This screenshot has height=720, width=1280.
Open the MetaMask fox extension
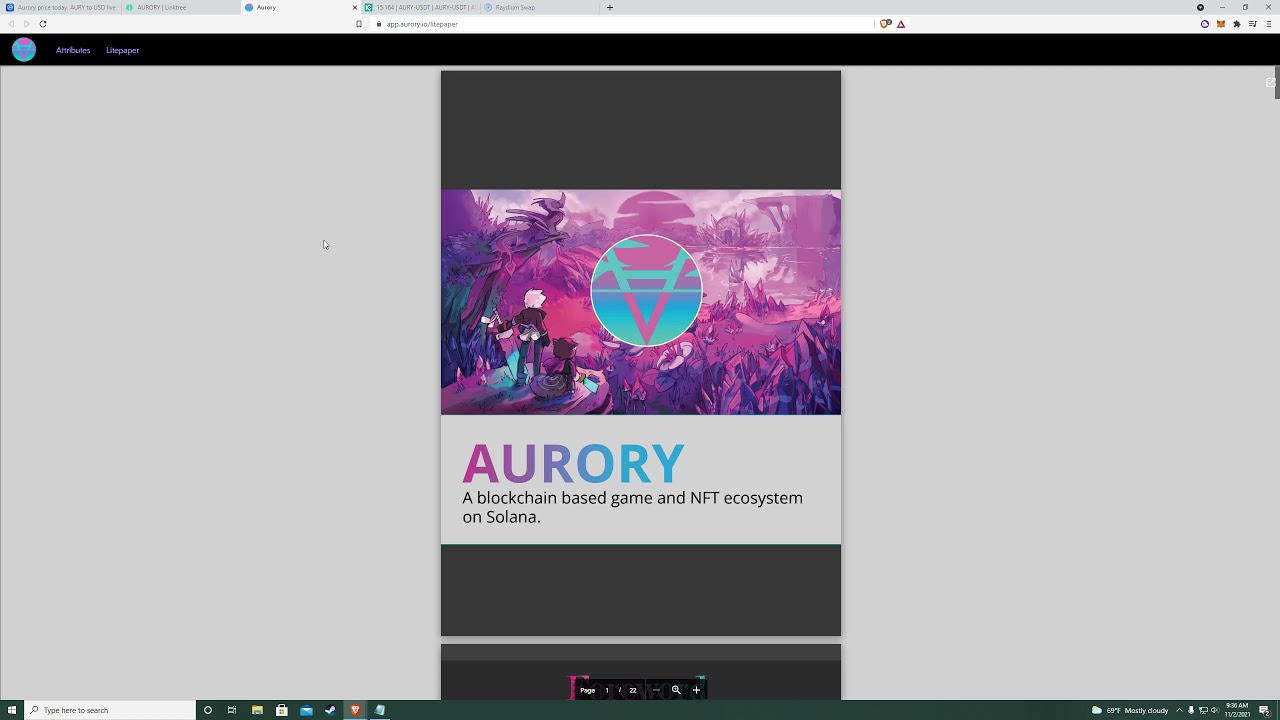point(1221,24)
